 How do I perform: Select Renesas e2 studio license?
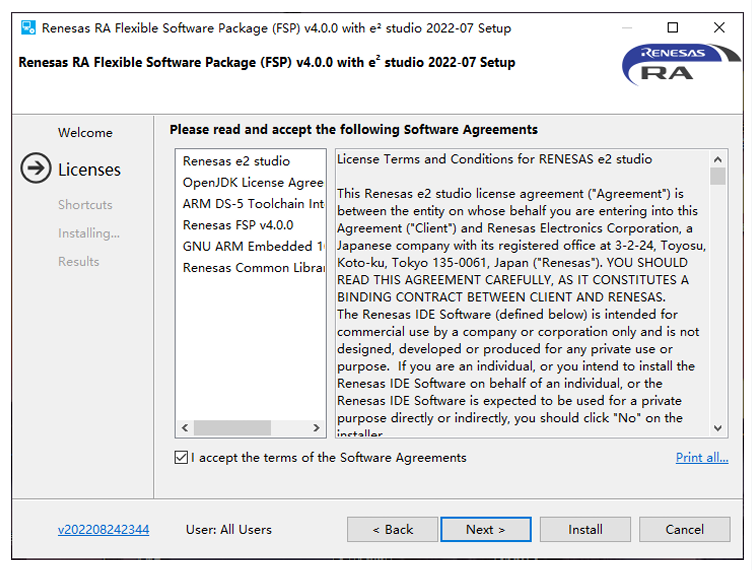[236, 161]
